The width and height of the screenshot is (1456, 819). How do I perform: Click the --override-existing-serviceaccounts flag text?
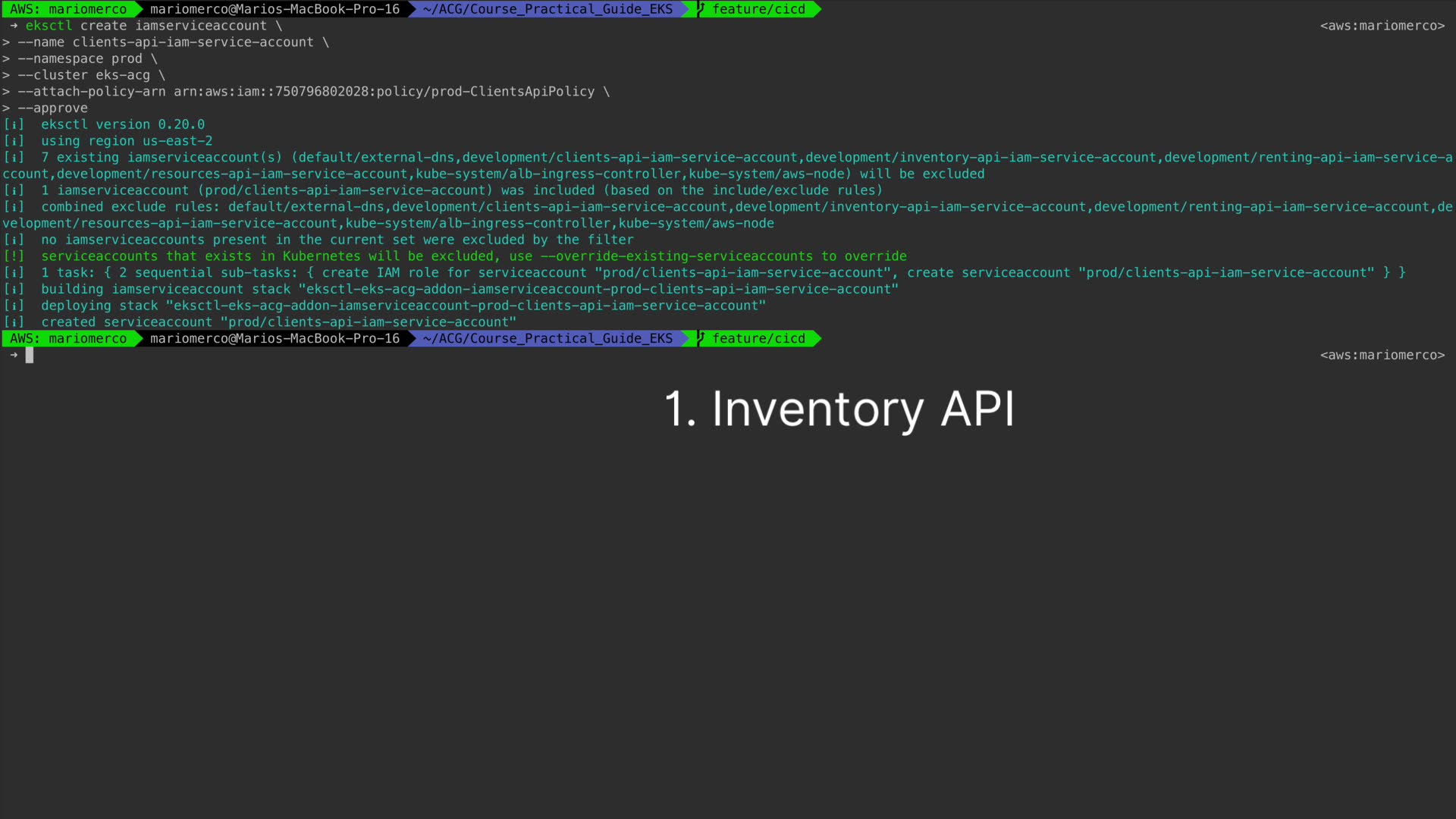point(676,256)
